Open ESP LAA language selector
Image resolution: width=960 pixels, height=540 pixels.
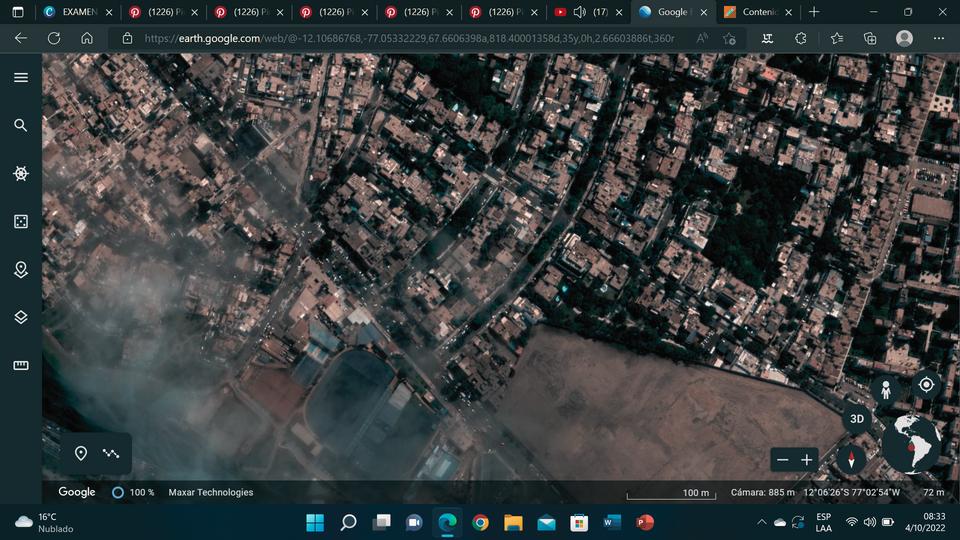(823, 522)
